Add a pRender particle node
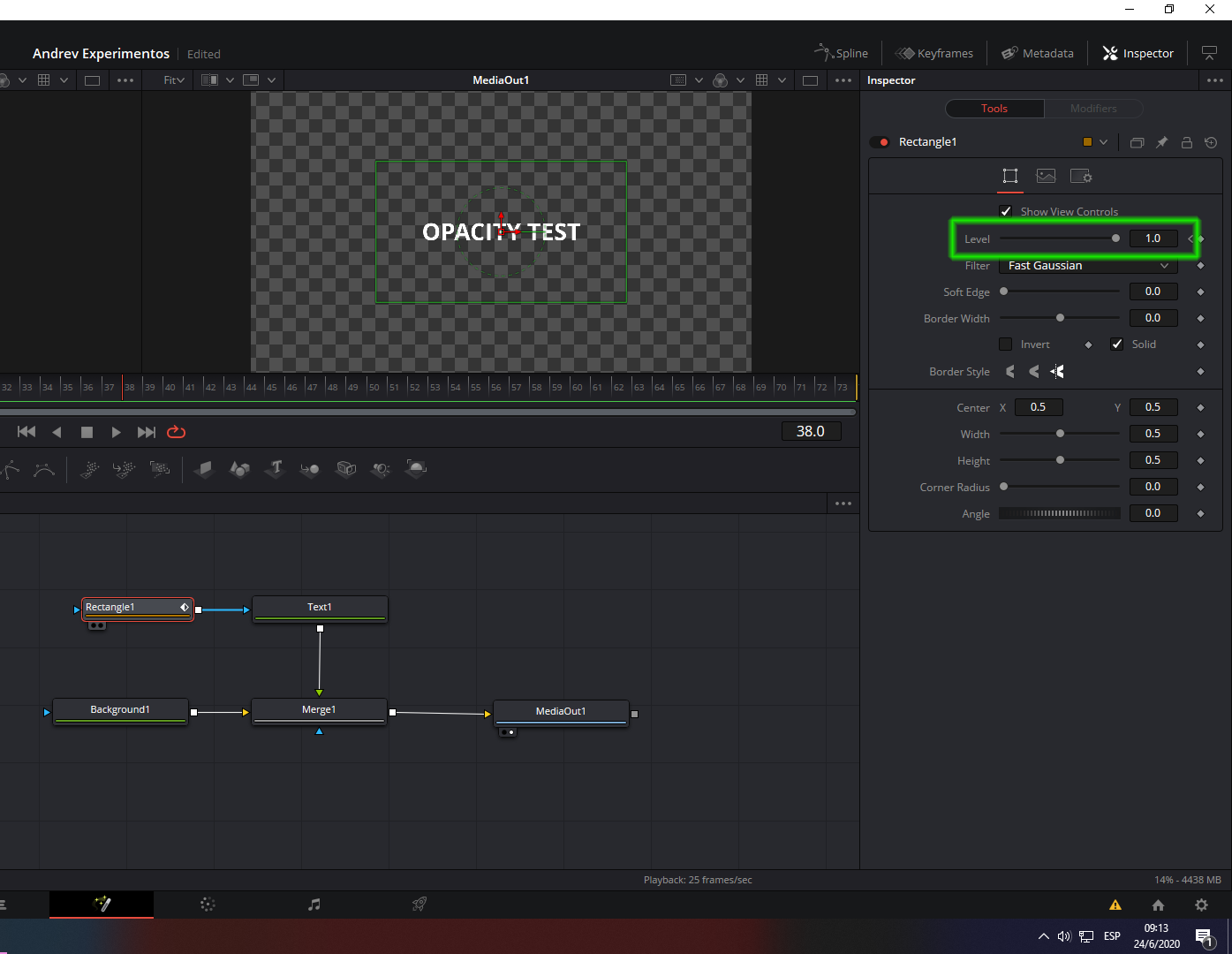Screen dimensions: 1232x954 [160, 469]
